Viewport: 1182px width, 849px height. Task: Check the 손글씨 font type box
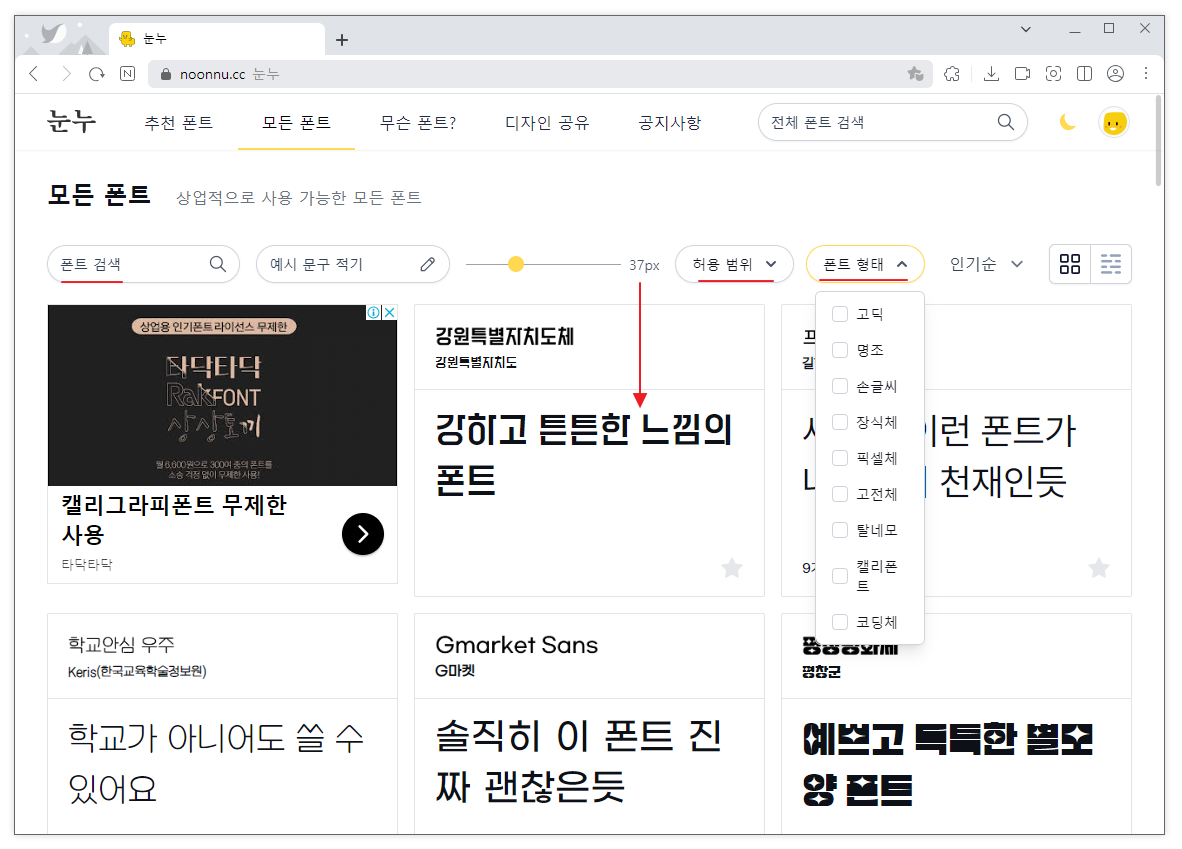tap(840, 386)
